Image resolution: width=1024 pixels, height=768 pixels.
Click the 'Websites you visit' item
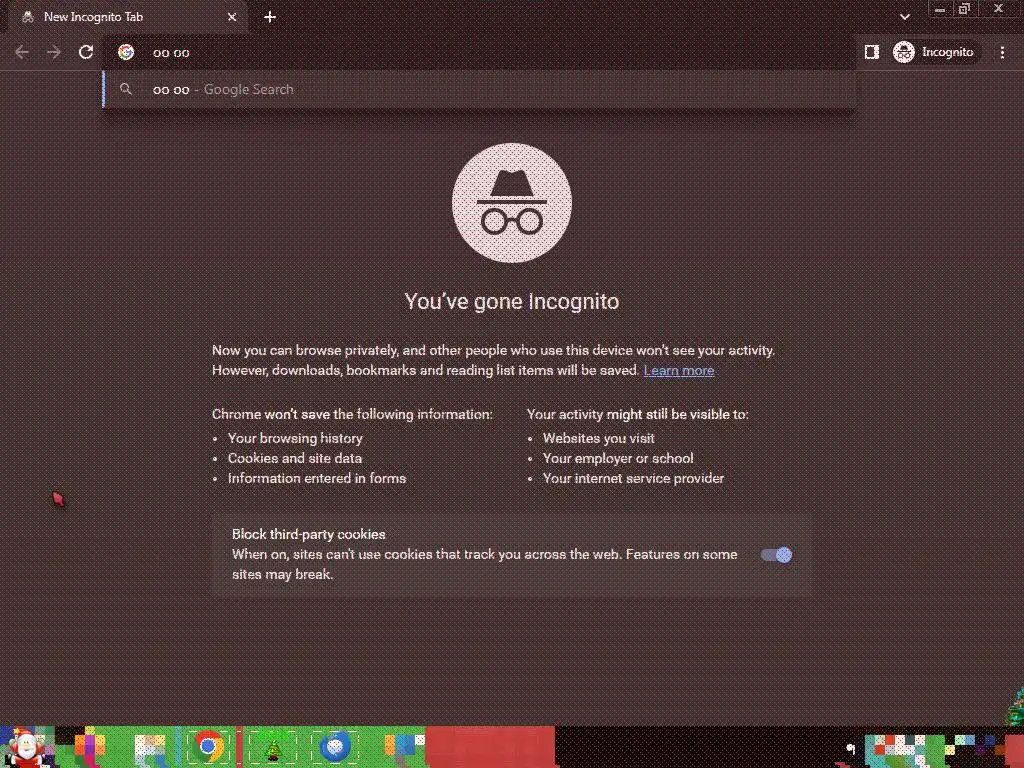pyautogui.click(x=598, y=438)
